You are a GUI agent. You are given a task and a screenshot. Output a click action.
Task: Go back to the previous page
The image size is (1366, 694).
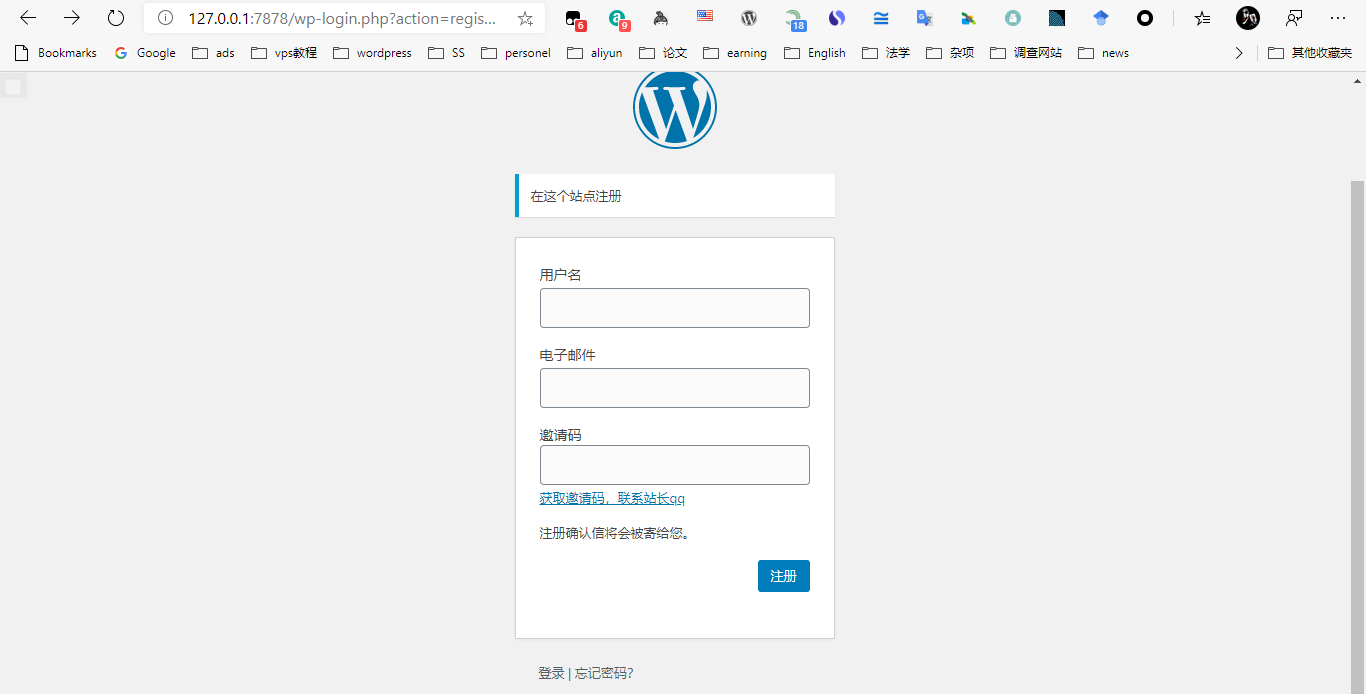(x=28, y=18)
